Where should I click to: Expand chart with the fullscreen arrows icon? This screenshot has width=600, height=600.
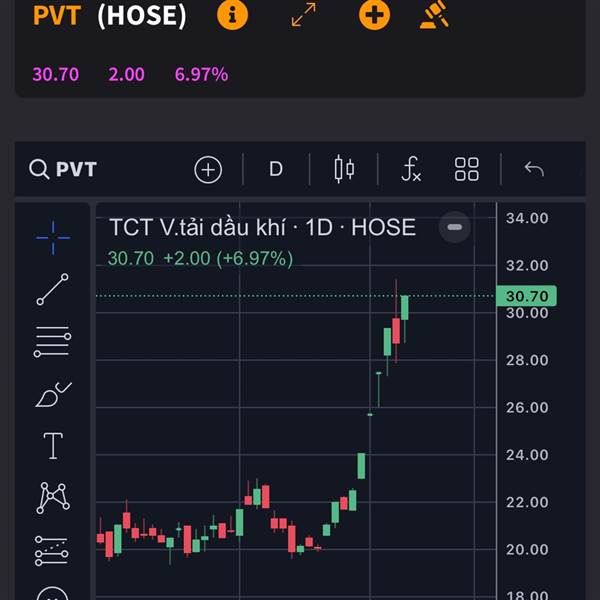(303, 15)
